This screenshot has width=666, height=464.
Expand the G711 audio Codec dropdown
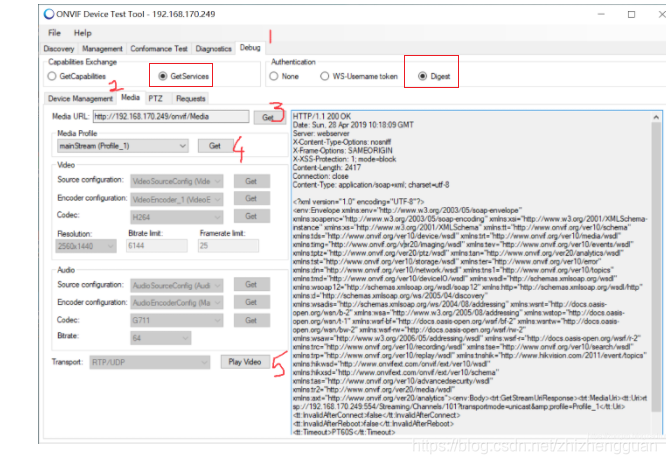coord(177,320)
